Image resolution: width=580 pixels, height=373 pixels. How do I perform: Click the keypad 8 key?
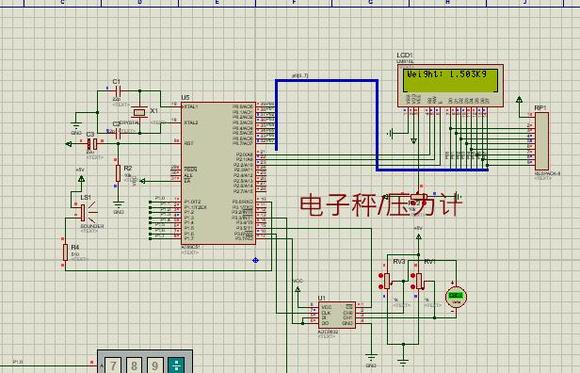click(x=134, y=365)
